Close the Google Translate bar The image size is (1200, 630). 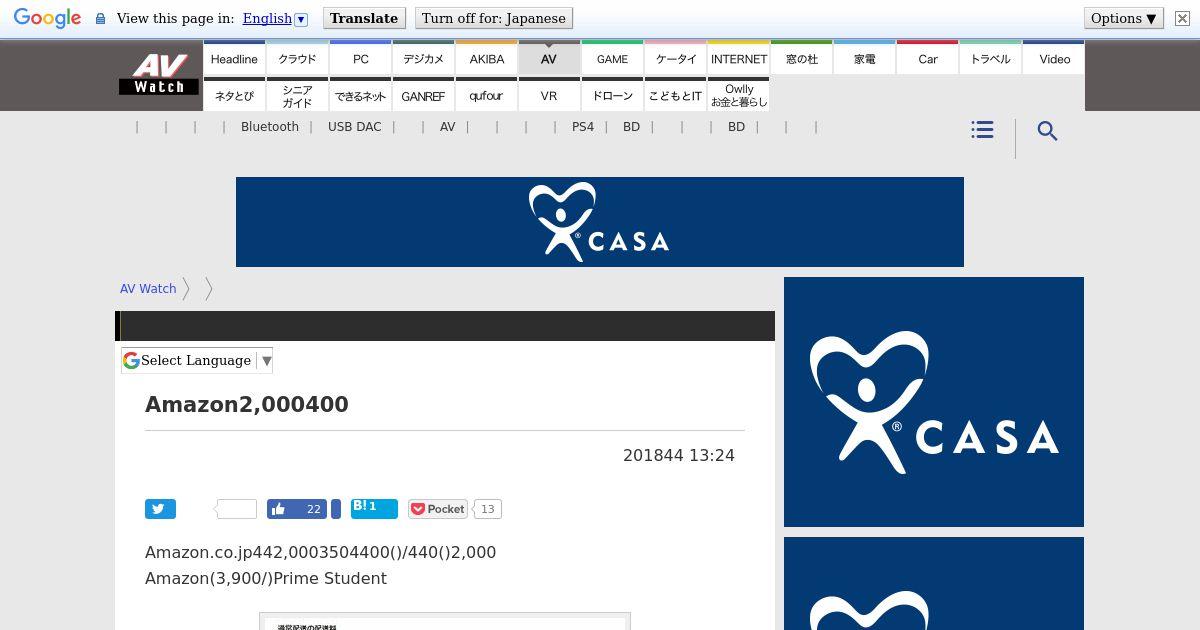(1182, 19)
